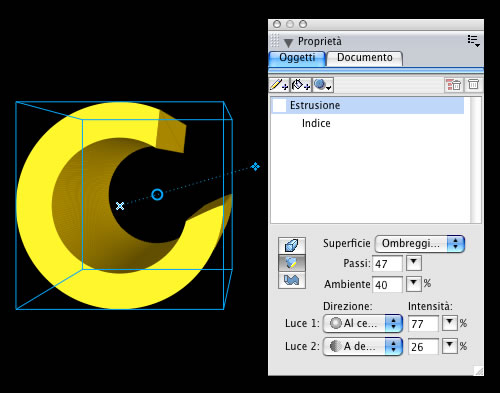Open the Superficie dropdown

click(419, 244)
